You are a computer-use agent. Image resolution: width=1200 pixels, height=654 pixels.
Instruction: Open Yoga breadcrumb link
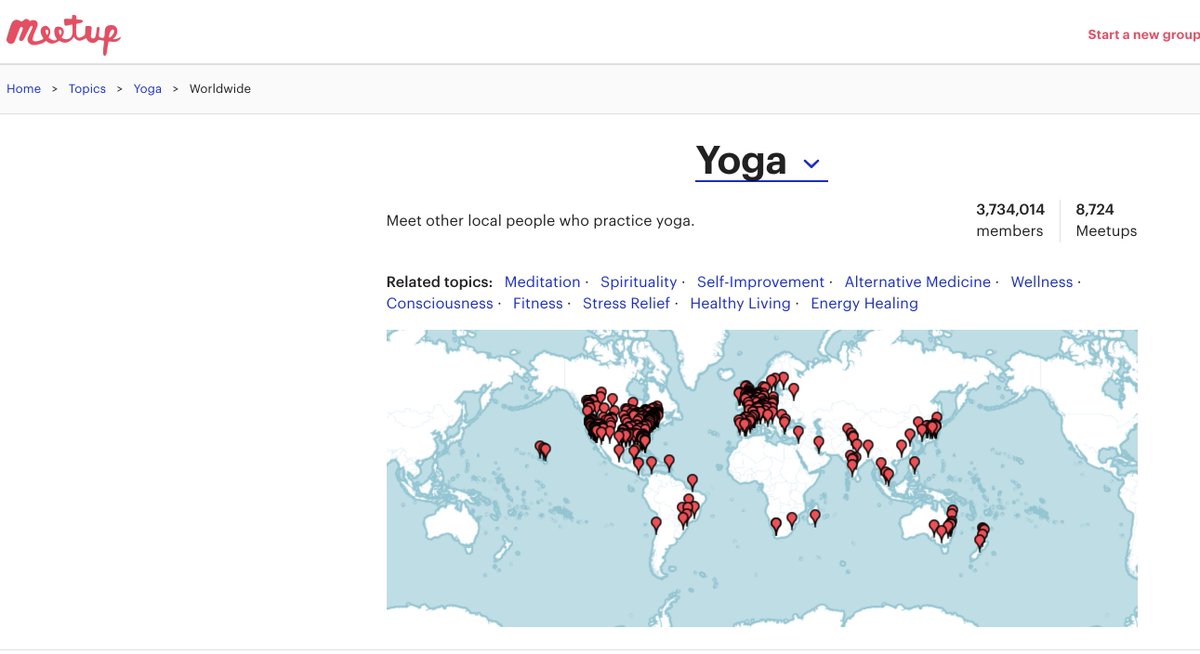coord(148,89)
